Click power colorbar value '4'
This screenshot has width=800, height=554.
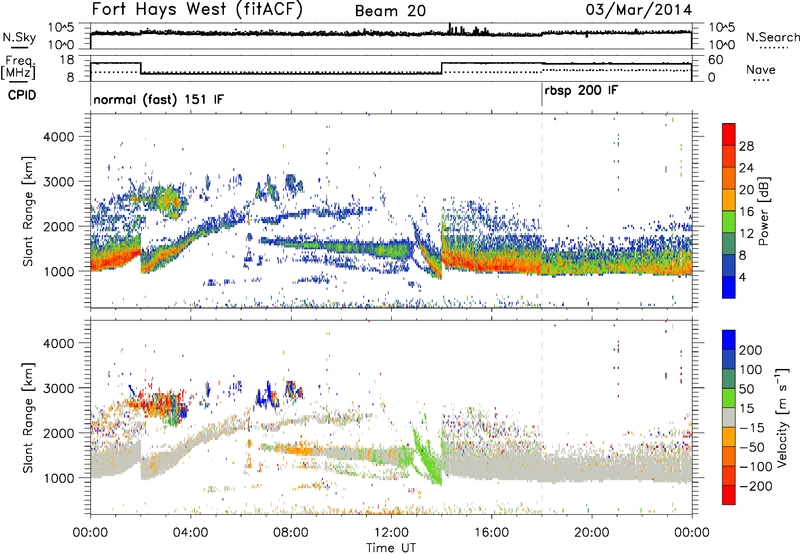pos(743,277)
